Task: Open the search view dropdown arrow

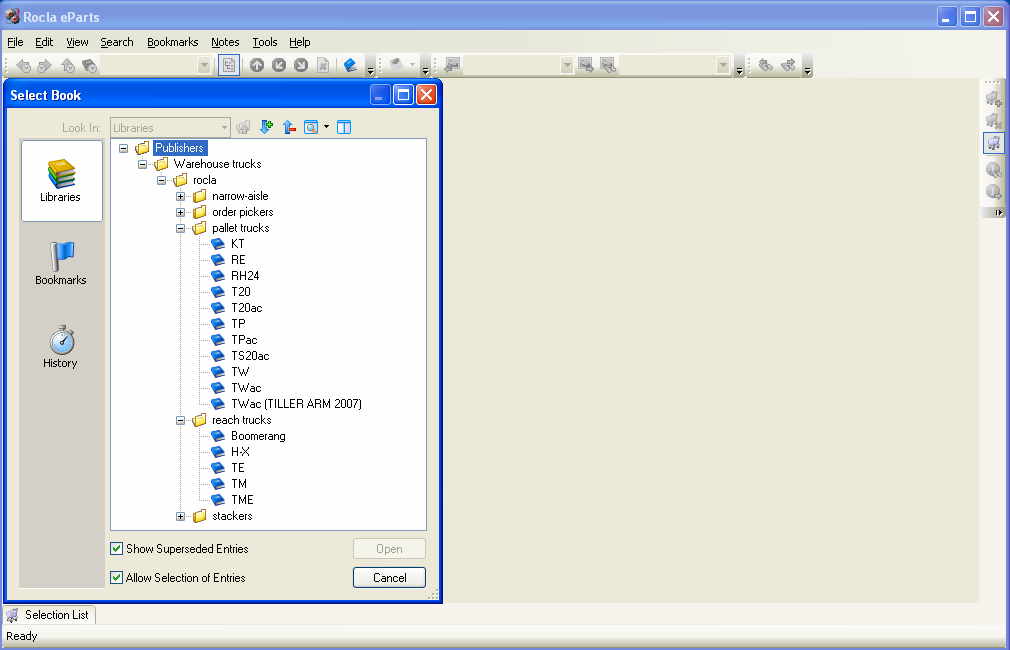Action: pyautogui.click(x=327, y=127)
